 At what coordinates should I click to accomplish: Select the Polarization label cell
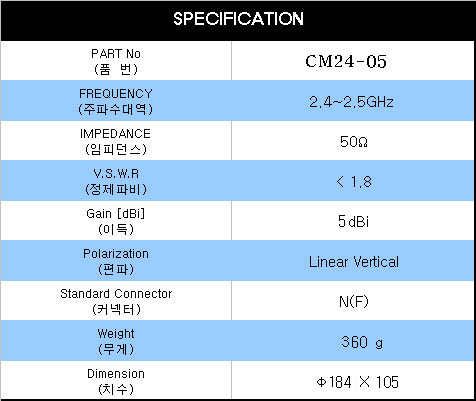(116, 261)
